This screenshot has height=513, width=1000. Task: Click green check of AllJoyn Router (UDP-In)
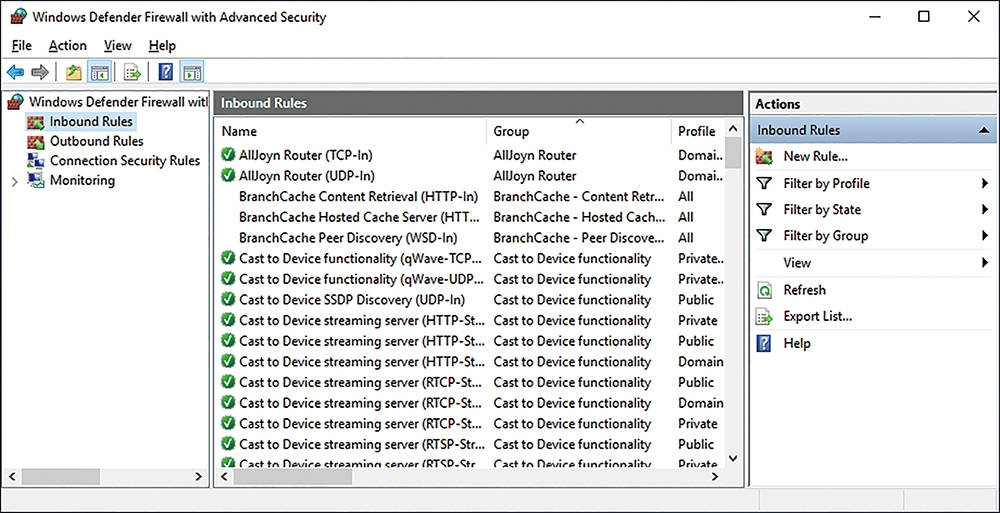click(x=228, y=175)
